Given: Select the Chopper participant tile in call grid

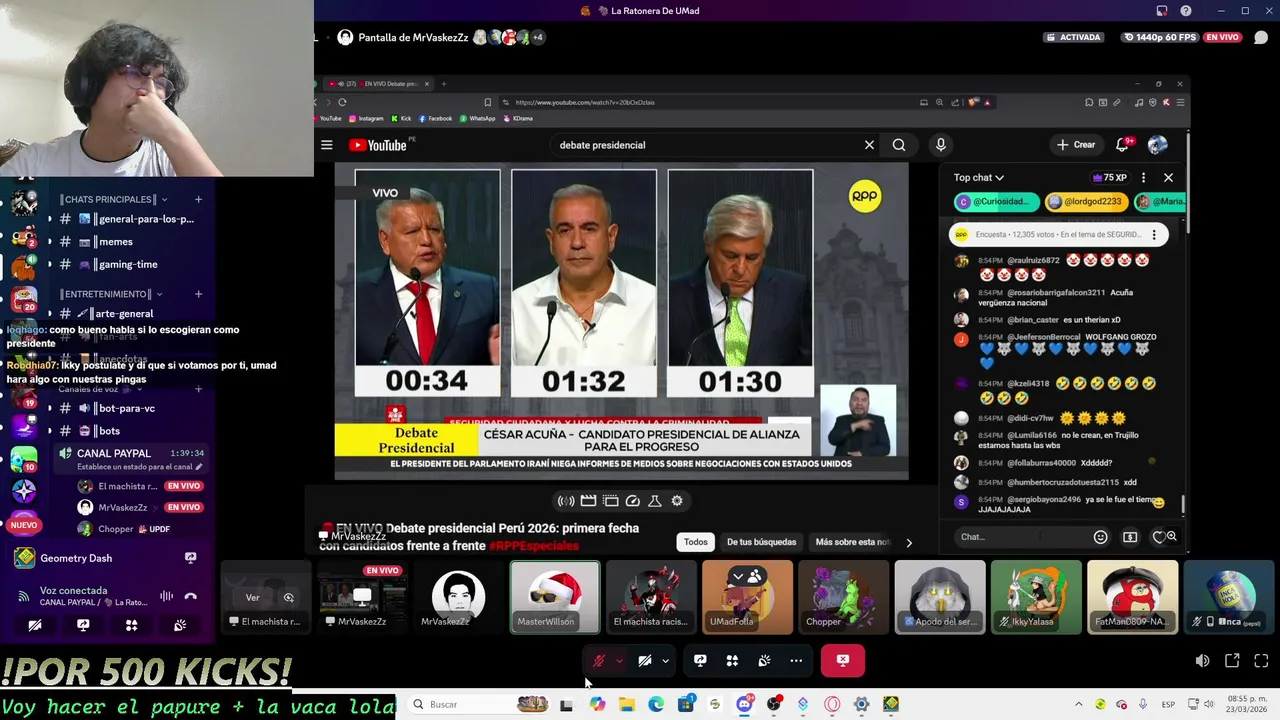Looking at the screenshot, I should (x=843, y=597).
